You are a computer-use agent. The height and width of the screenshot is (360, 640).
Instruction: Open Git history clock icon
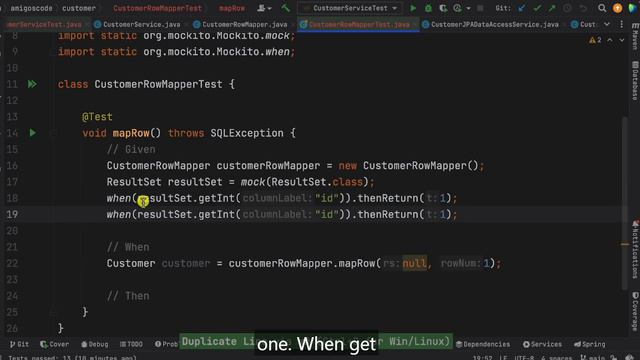tap(567, 8)
